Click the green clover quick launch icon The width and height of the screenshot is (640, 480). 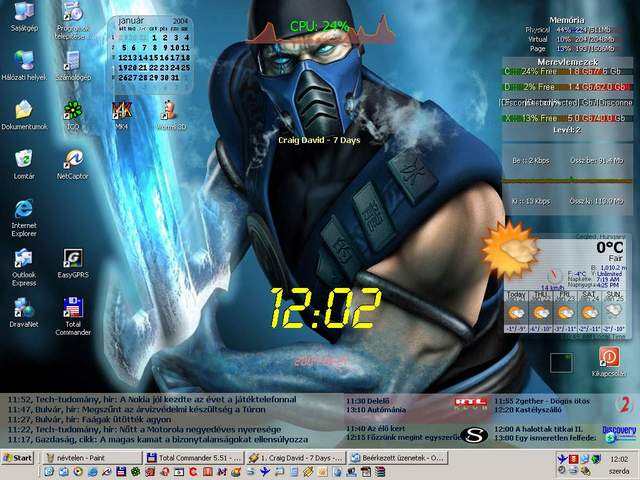(x=135, y=472)
